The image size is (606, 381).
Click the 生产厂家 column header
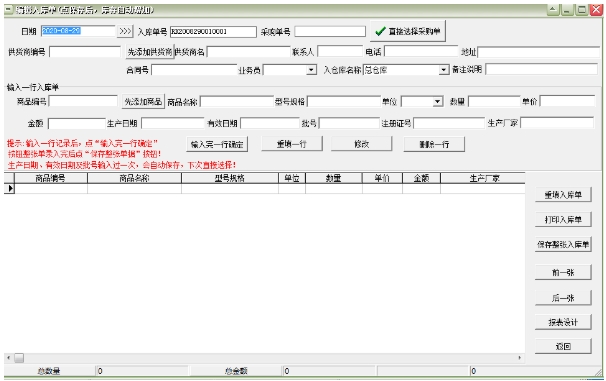[x=483, y=178]
